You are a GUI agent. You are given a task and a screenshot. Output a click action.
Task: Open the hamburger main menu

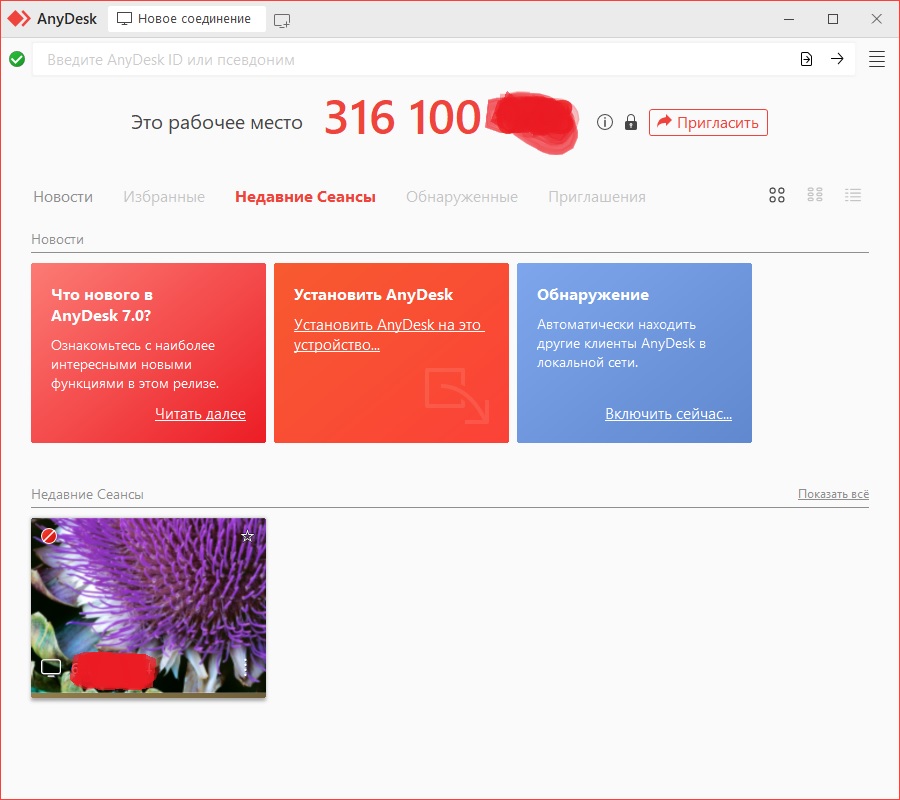[x=876, y=59]
